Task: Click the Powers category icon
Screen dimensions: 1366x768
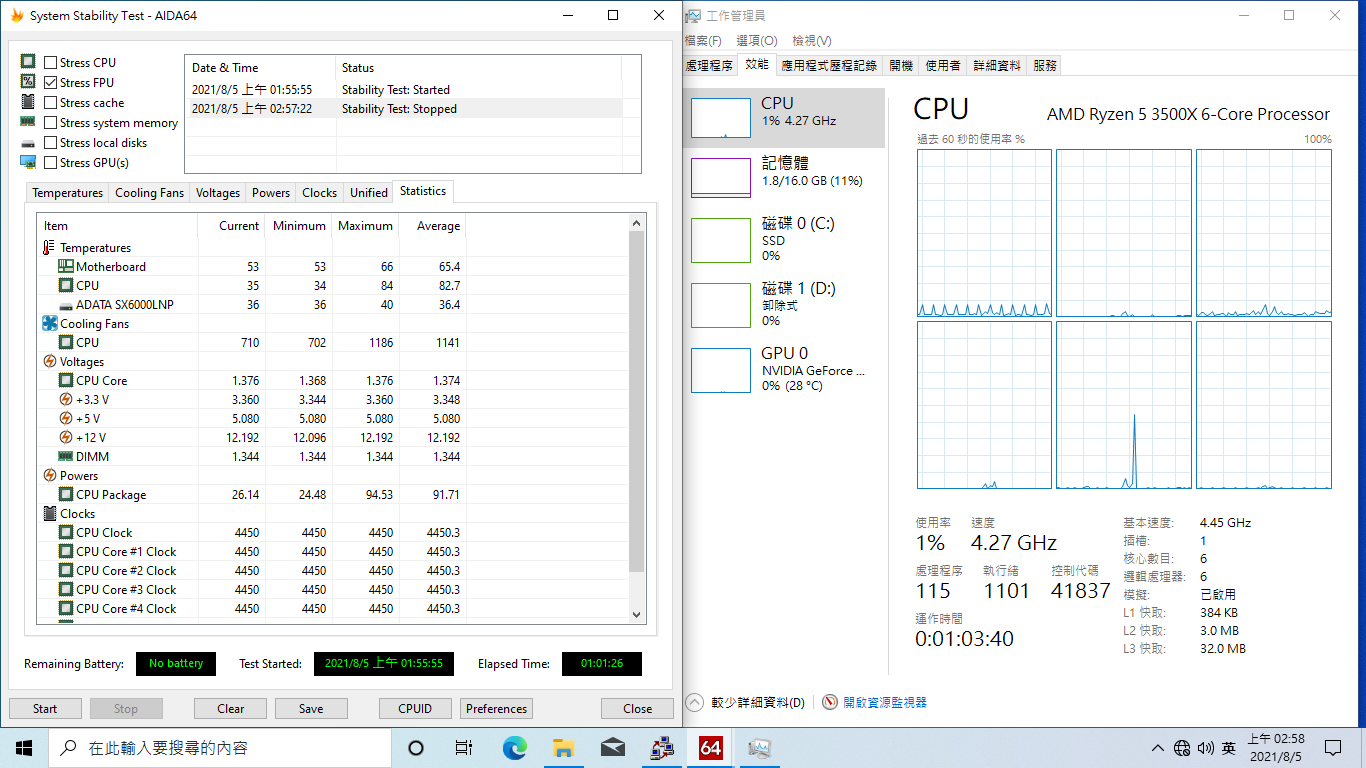Action: [50, 475]
